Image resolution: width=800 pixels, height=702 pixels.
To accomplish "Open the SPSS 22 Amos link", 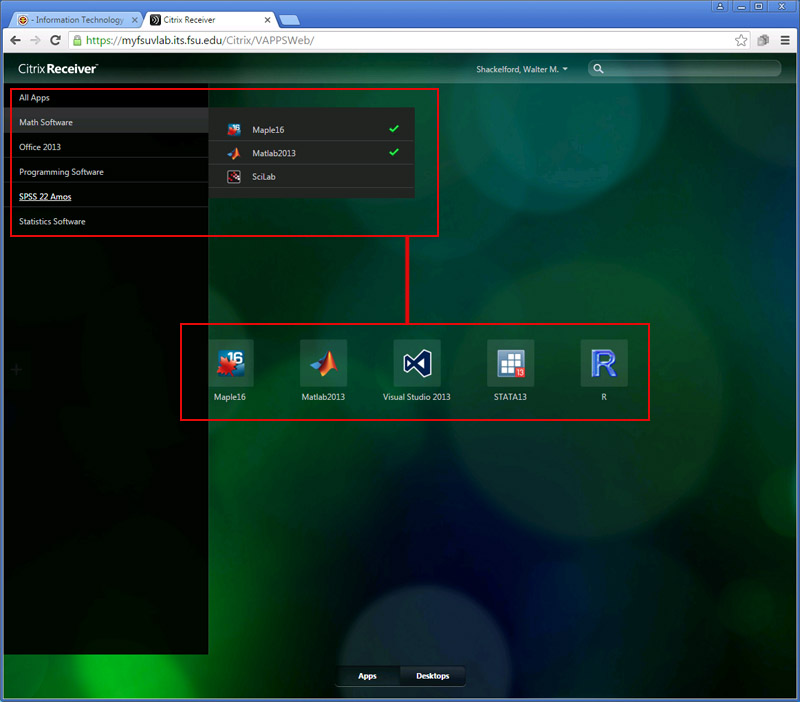I will pyautogui.click(x=45, y=197).
